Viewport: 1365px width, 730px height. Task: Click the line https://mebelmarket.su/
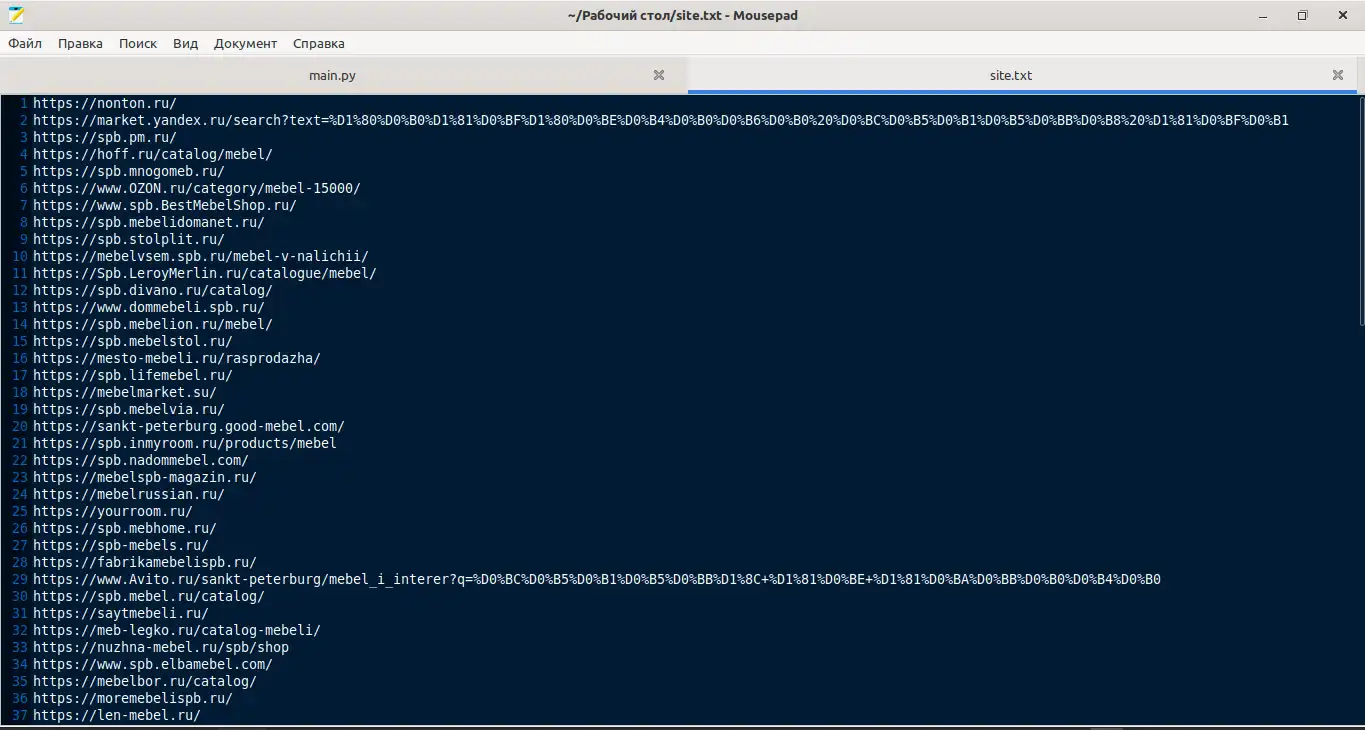click(125, 392)
